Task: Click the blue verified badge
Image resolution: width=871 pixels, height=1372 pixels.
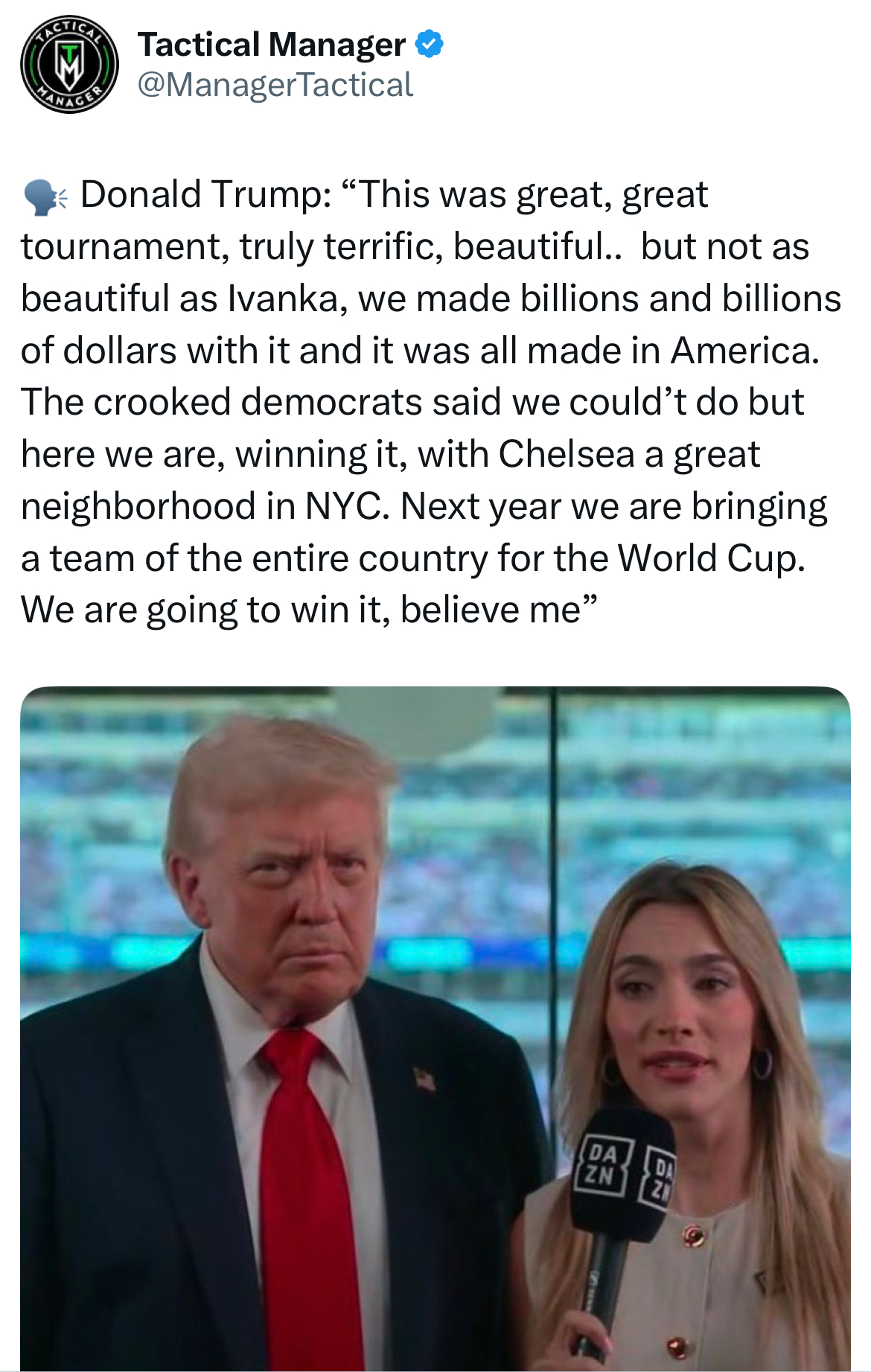Action: click(429, 44)
